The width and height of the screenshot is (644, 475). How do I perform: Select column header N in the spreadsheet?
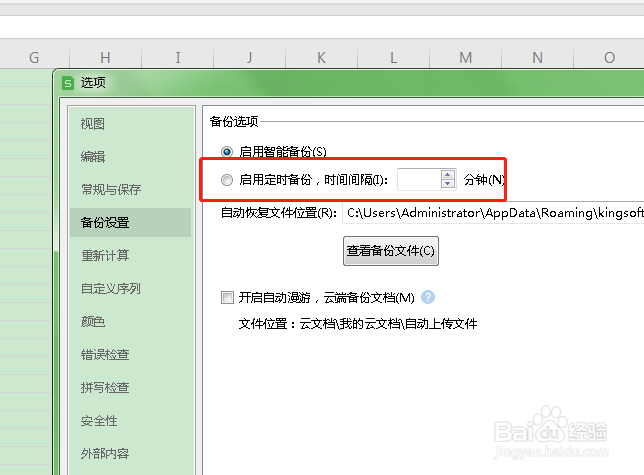(537, 58)
